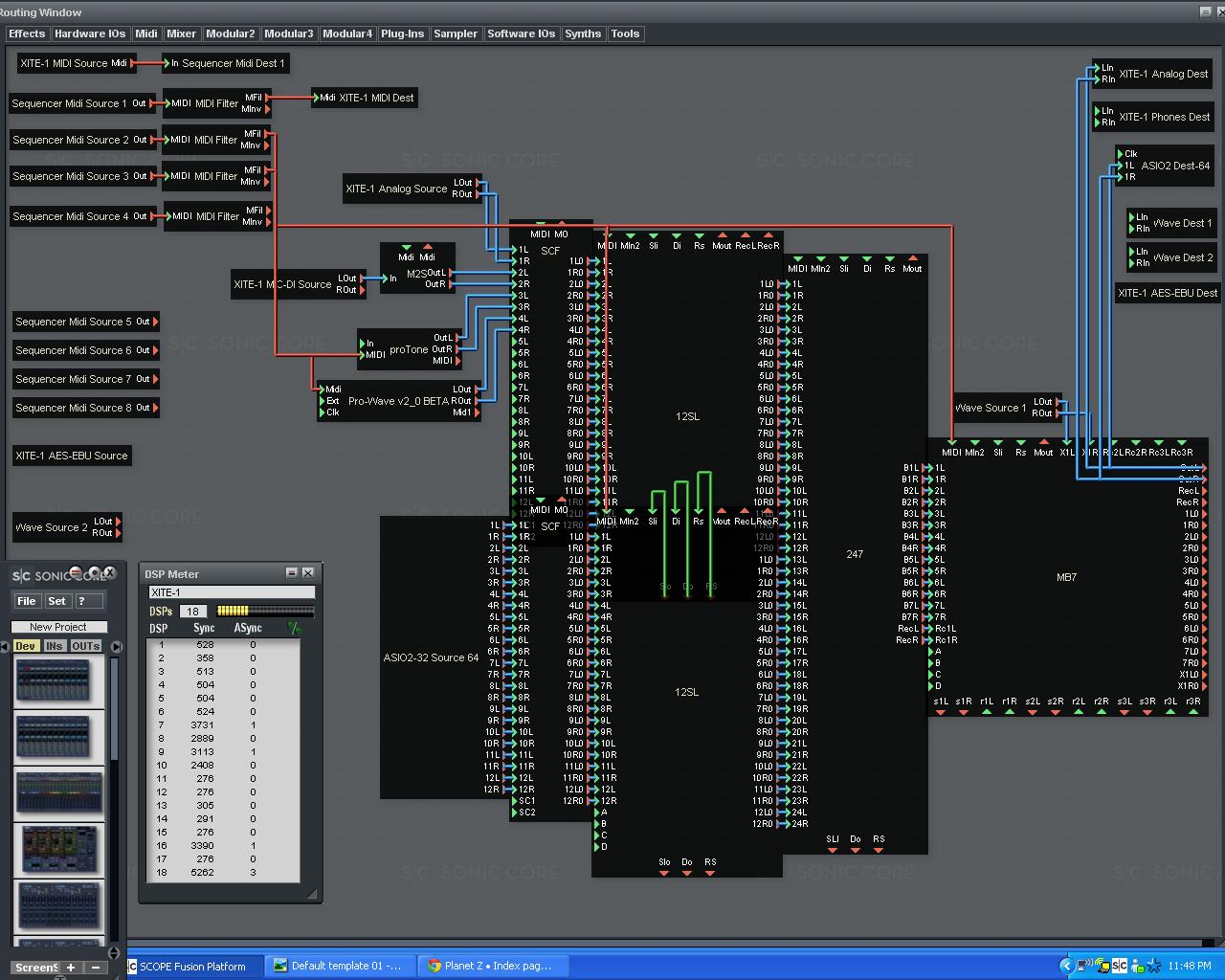Open the Software IOs menu

click(x=521, y=33)
